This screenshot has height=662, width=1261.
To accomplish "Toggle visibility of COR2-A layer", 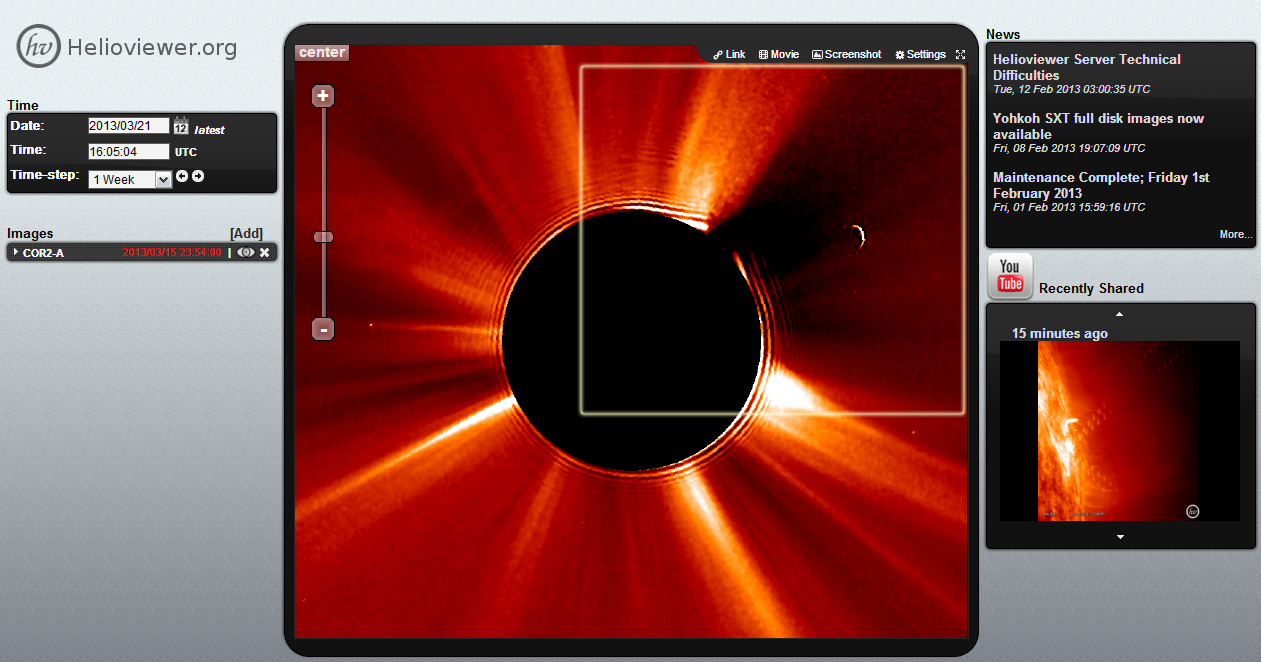I will click(246, 253).
